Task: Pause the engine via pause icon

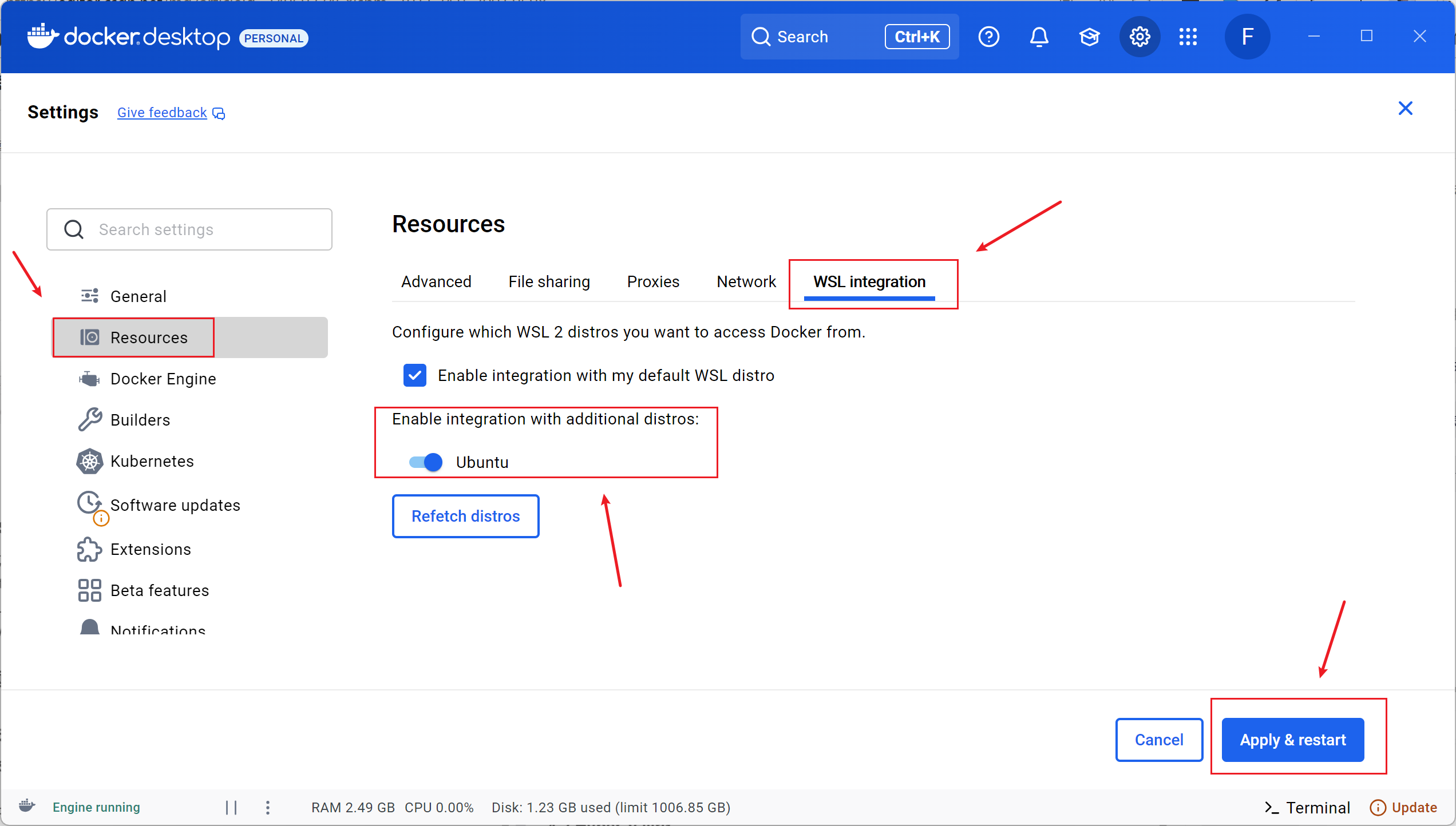Action: (x=231, y=807)
